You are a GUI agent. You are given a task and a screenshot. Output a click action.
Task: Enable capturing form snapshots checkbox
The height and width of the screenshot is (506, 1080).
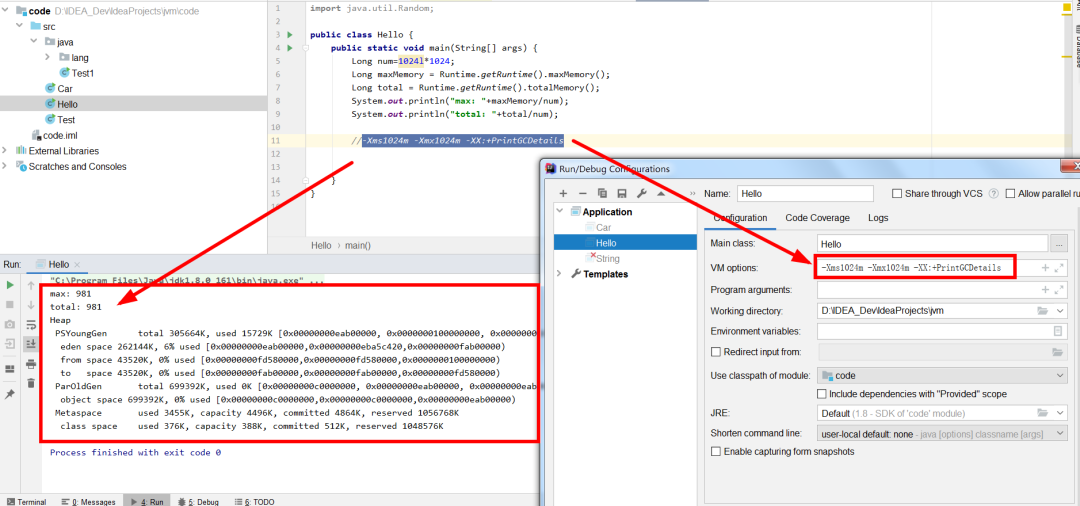click(716, 452)
